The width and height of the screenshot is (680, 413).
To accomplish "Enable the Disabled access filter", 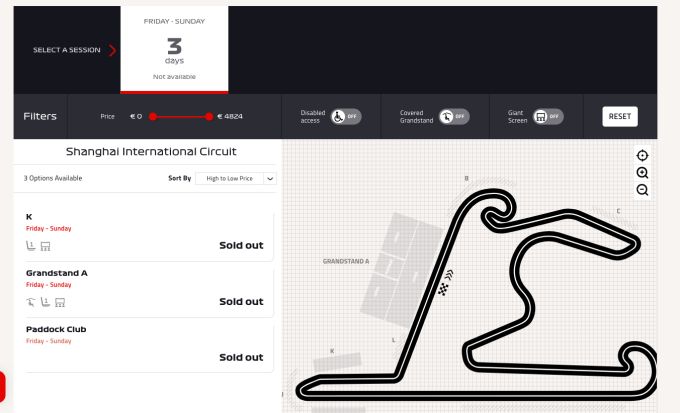I will (x=346, y=116).
